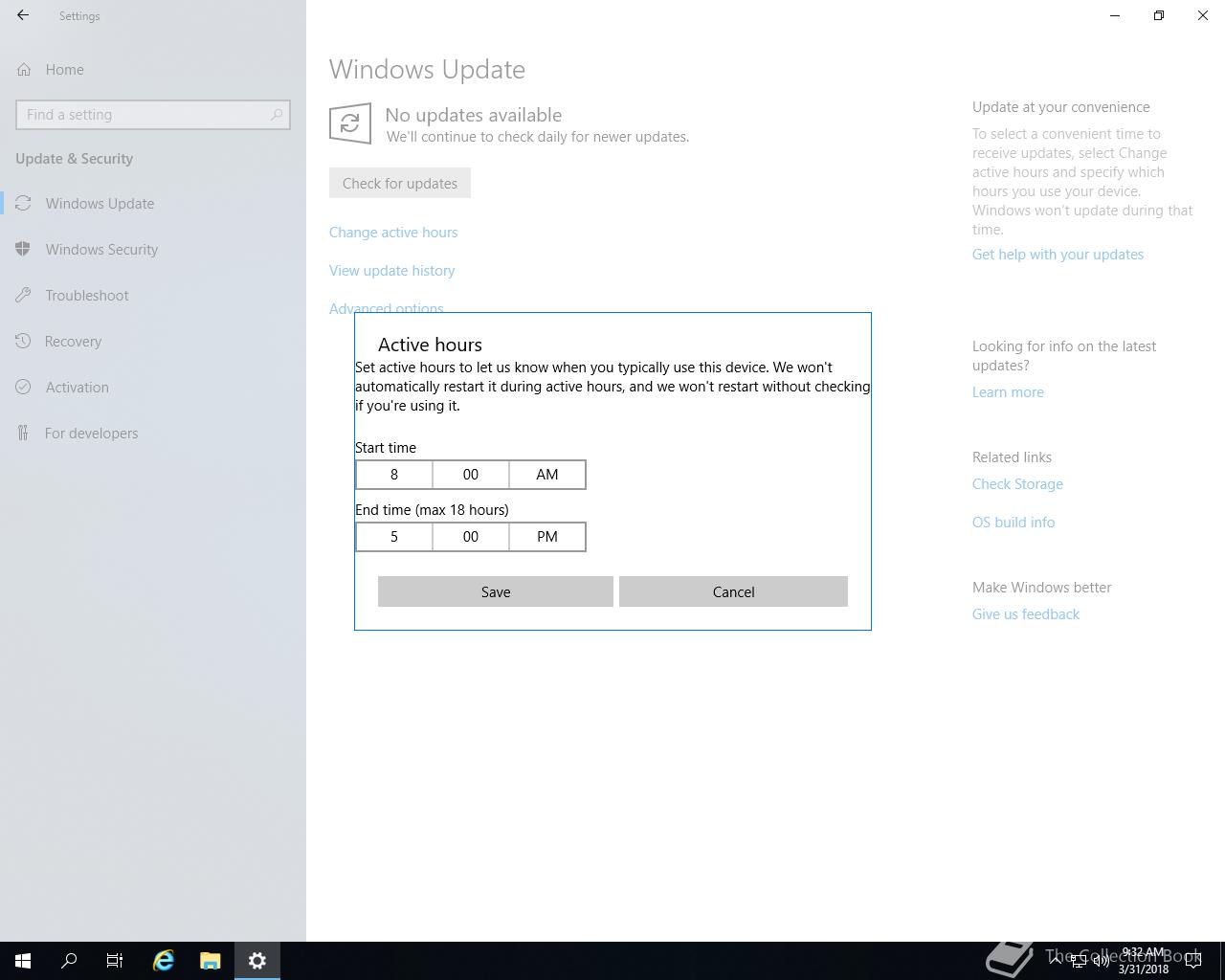Open Task View on the taskbar
This screenshot has height=980, width=1225.
click(115, 961)
